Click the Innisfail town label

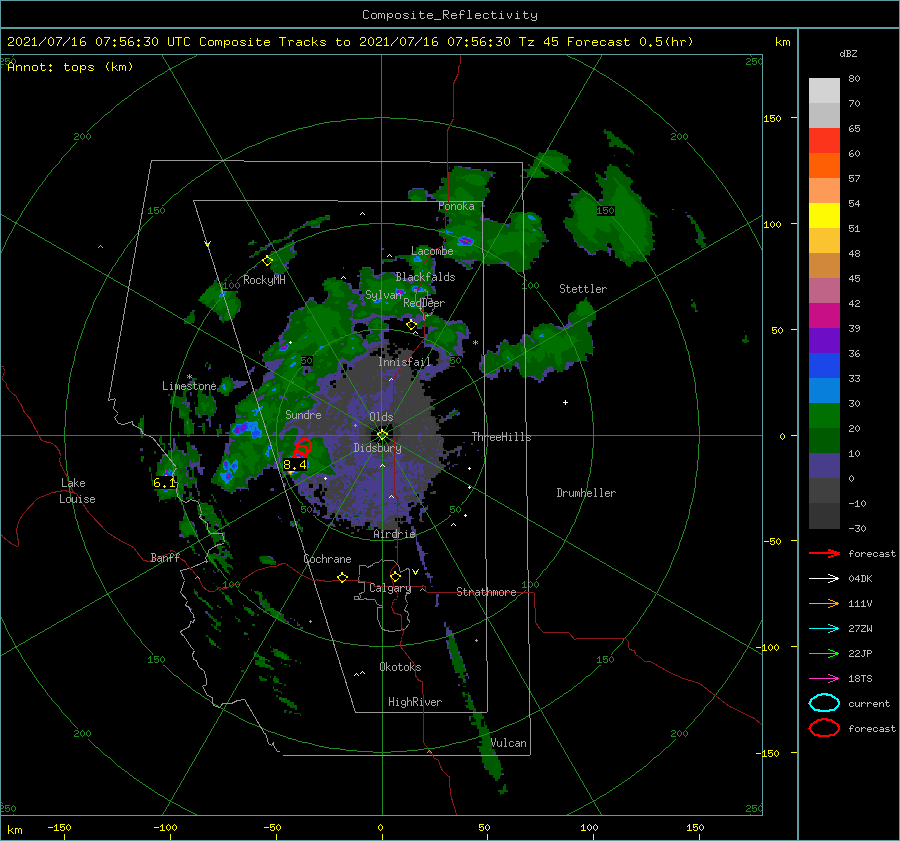404,362
